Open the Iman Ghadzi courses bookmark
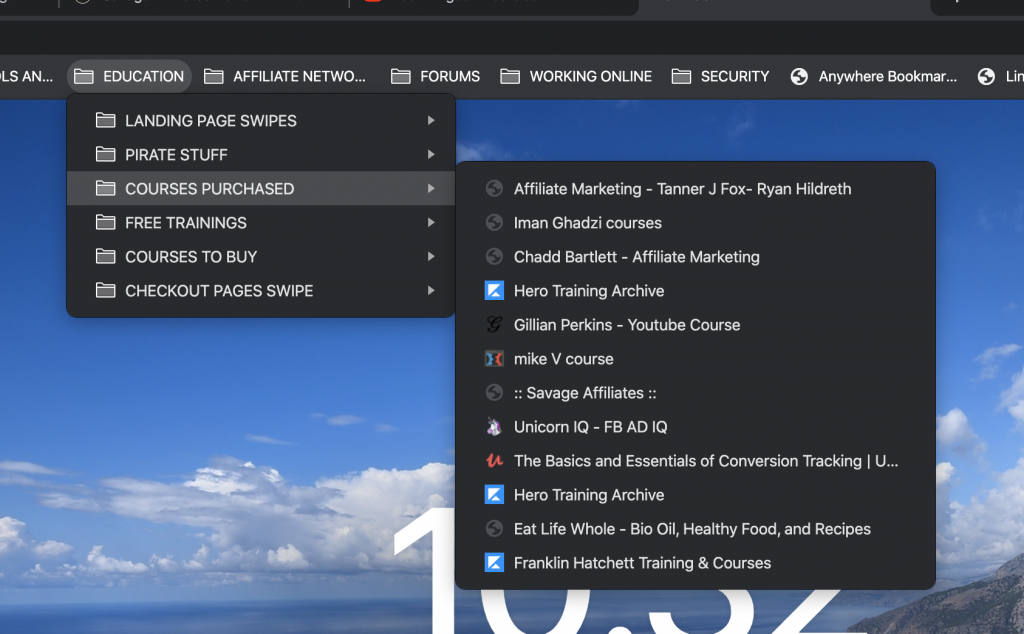 696,223
